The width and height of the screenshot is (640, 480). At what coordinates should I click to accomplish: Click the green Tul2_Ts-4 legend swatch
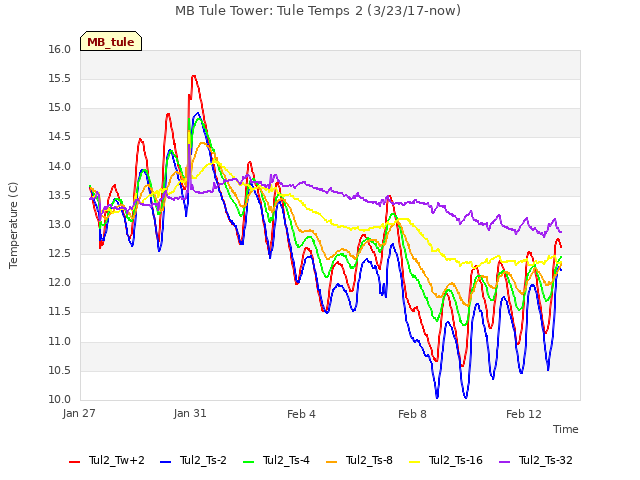click(x=249, y=462)
